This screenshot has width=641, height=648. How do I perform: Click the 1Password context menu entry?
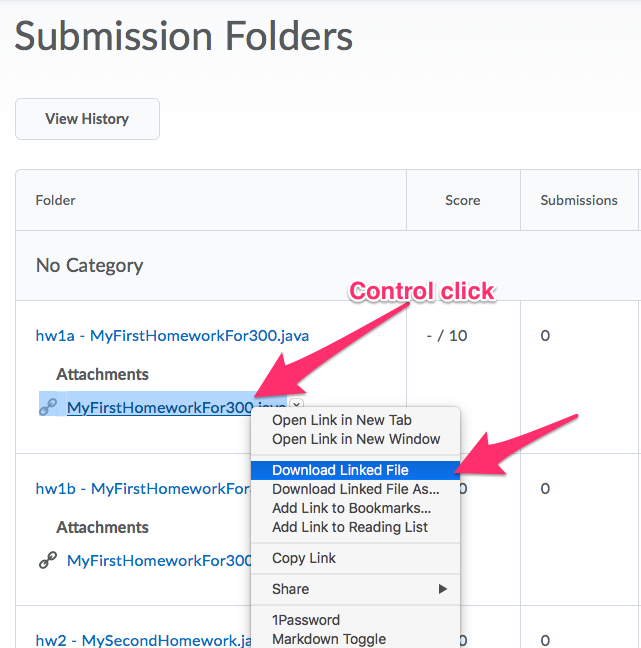pos(306,620)
